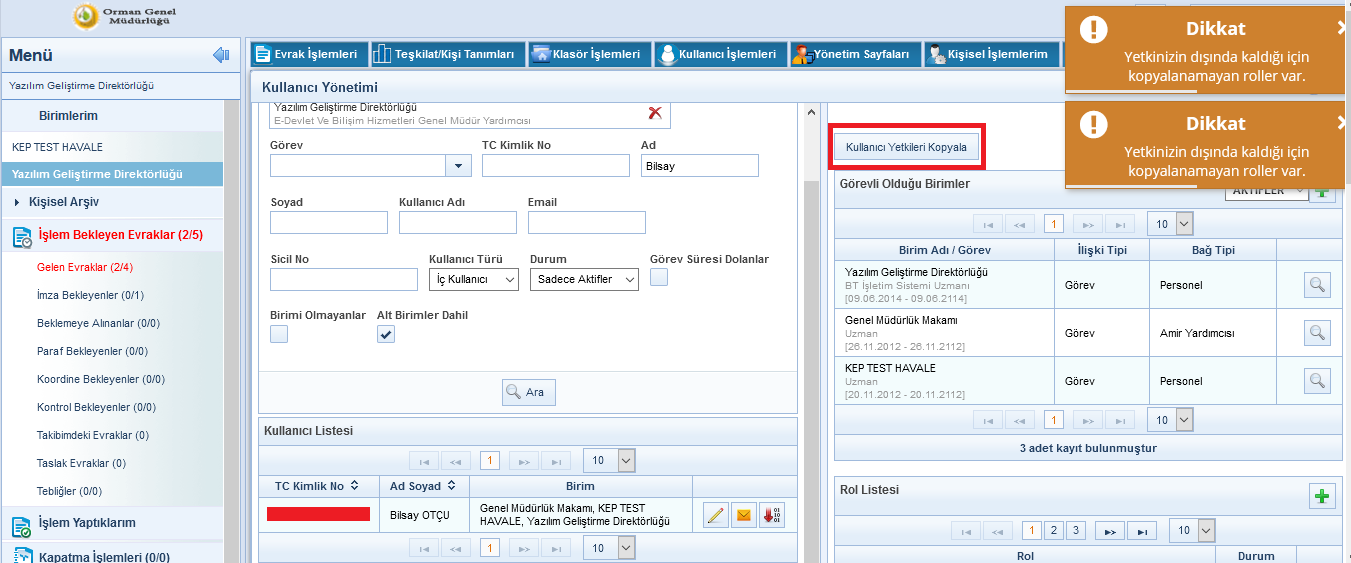Open the Klasör İşlemleri menu
This screenshot has height=563, width=1351.
[x=590, y=54]
